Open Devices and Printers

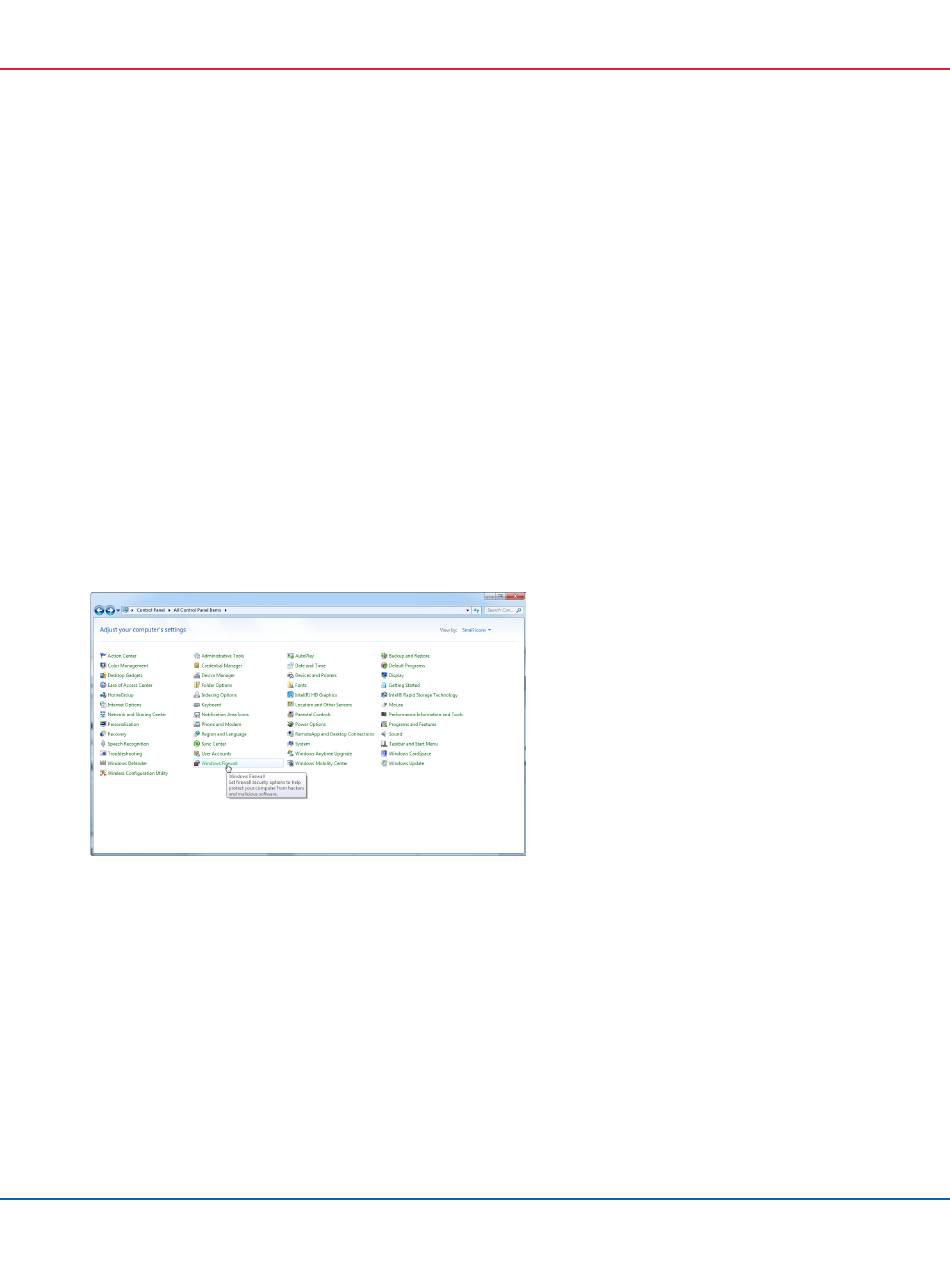coord(311,675)
